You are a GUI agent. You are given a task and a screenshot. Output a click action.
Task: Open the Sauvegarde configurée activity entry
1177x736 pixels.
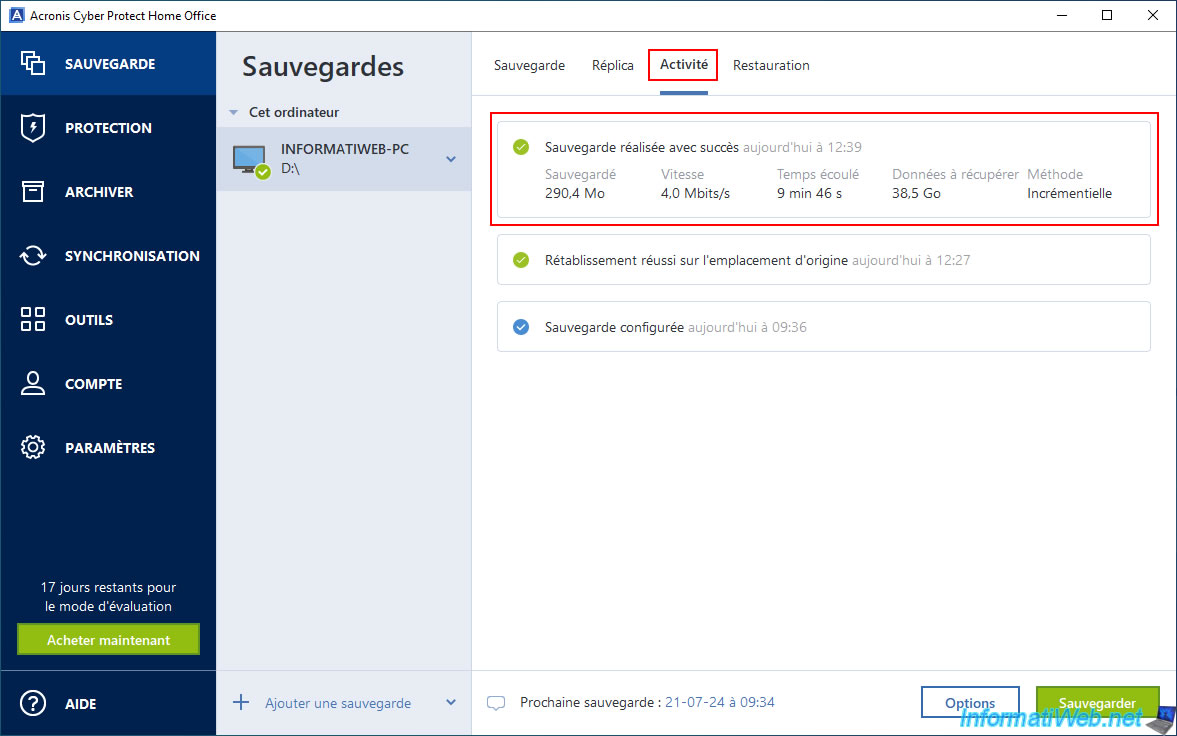[x=823, y=327]
